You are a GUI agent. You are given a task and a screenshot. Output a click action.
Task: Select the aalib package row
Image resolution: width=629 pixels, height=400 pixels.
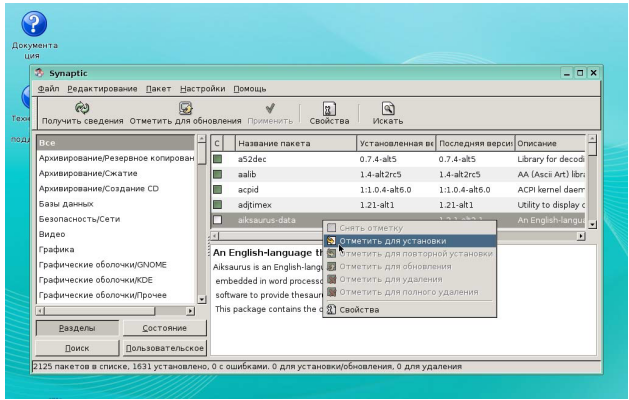[x=398, y=174]
